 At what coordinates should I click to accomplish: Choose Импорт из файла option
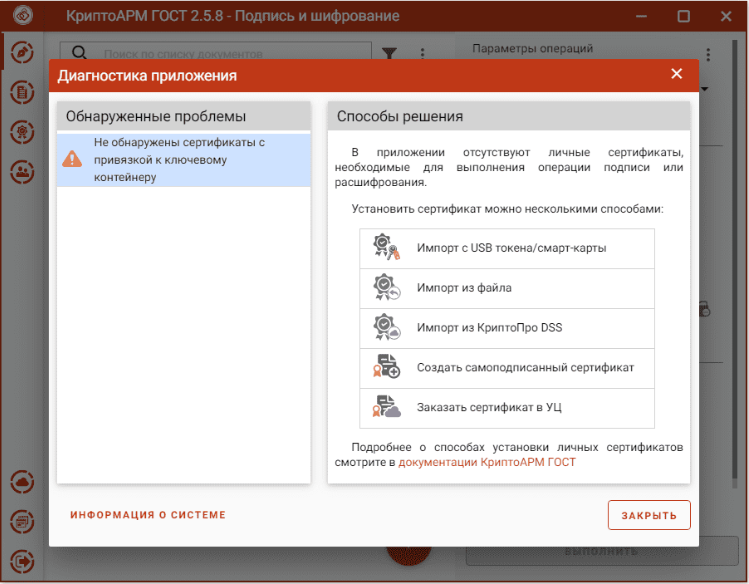point(507,288)
